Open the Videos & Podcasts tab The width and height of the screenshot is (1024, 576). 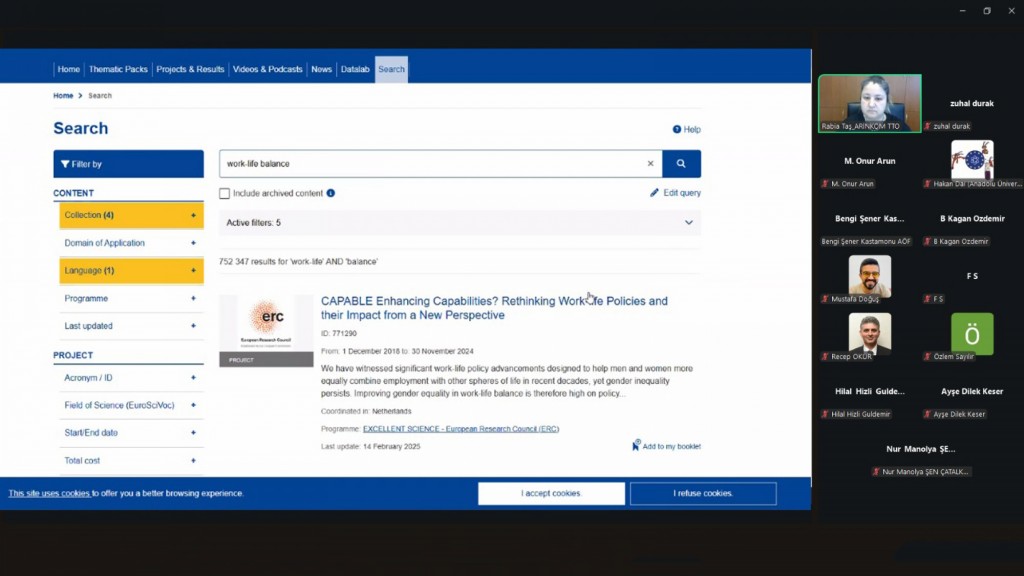pos(268,69)
